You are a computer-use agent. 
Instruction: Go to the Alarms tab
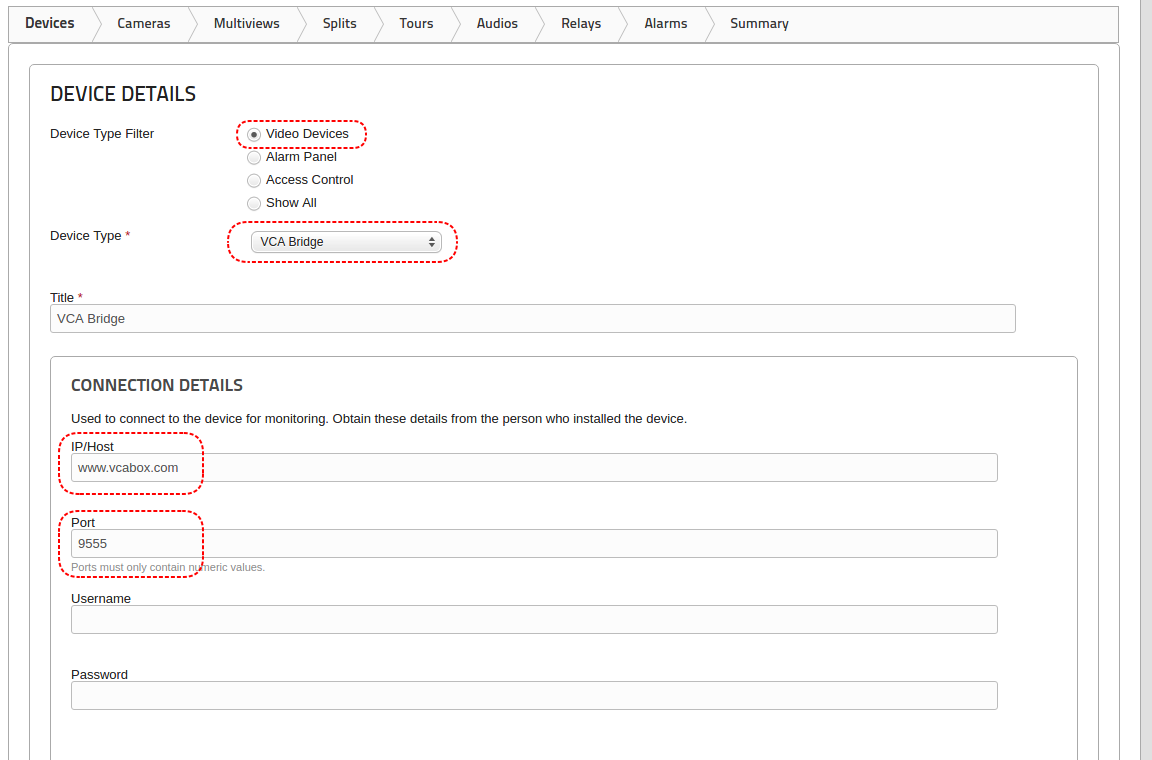tap(666, 24)
